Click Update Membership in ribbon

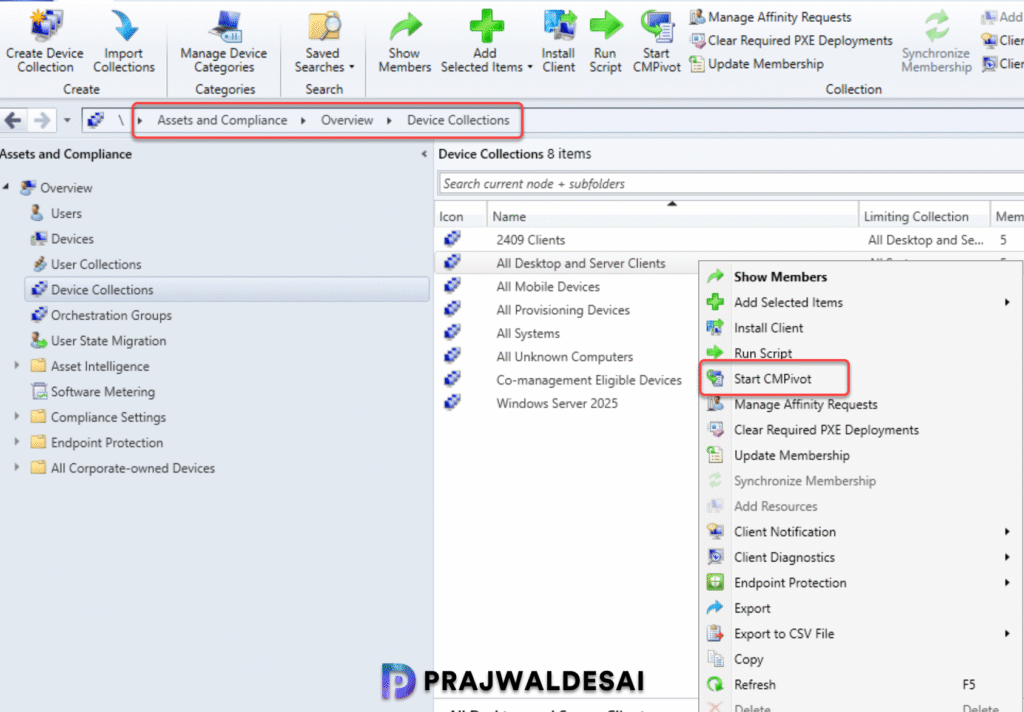758,64
